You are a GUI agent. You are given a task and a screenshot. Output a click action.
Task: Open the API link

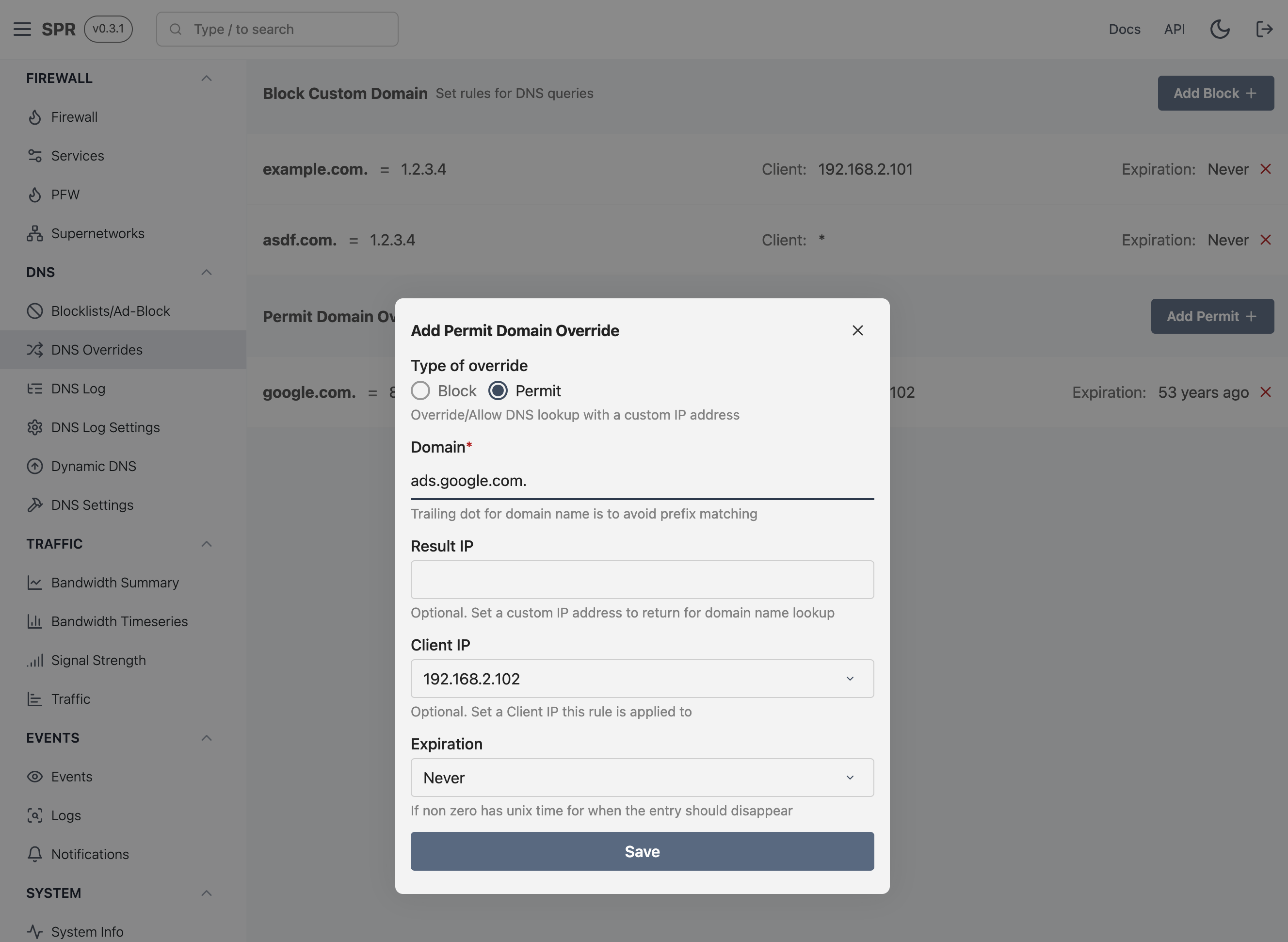click(x=1174, y=29)
